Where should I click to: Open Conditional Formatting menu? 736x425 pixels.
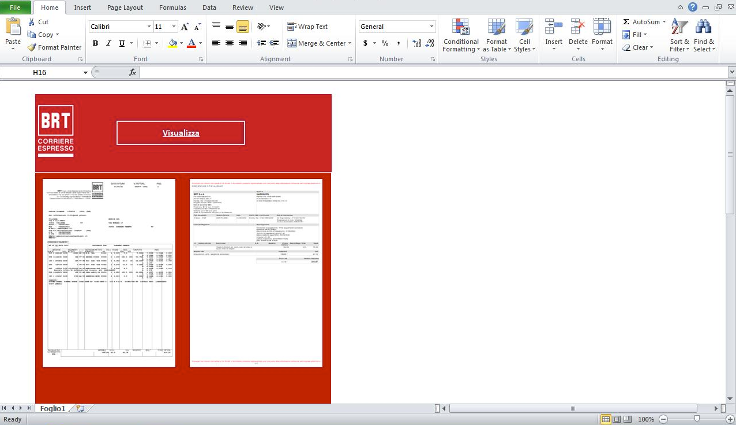click(x=460, y=35)
